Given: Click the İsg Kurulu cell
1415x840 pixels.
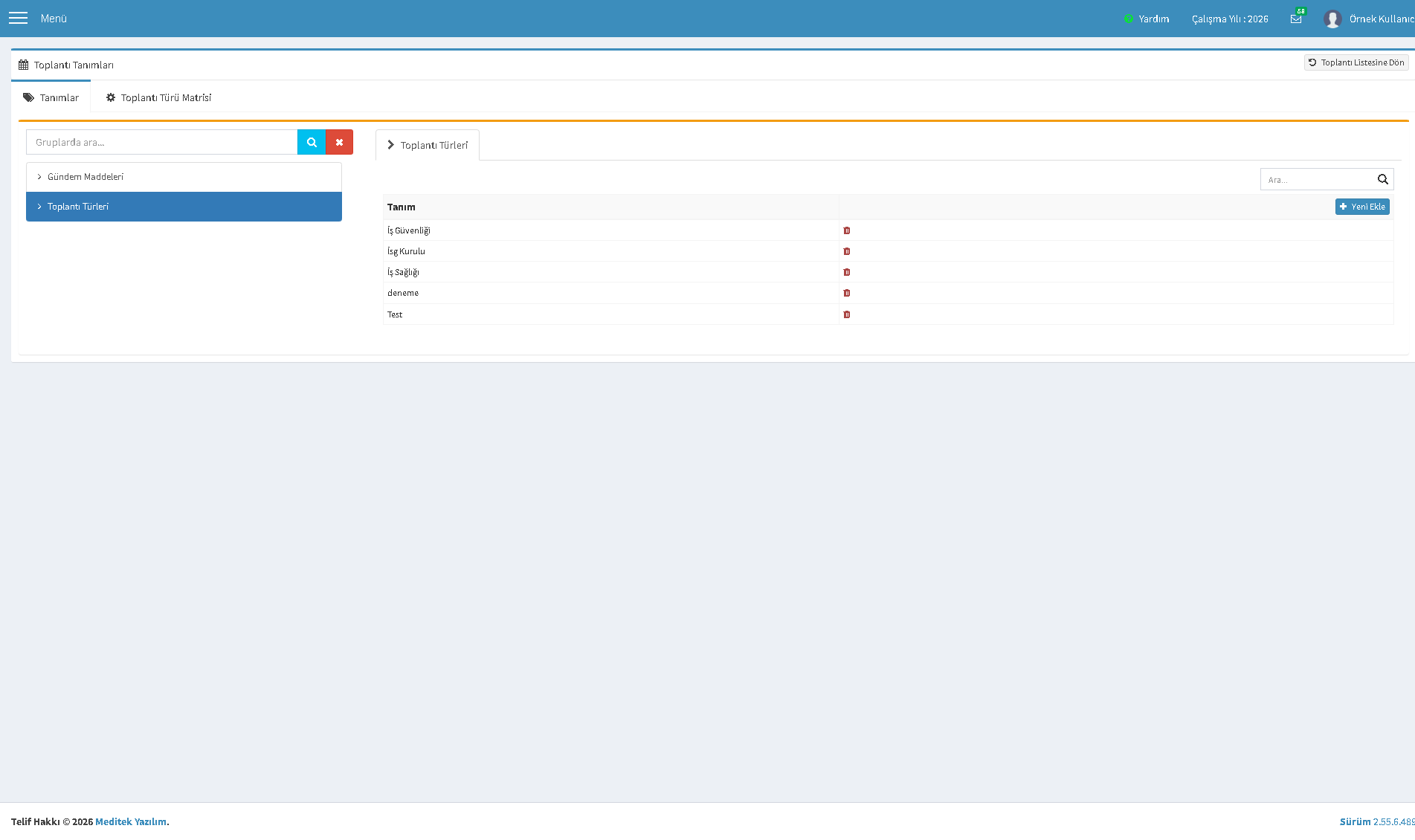Looking at the screenshot, I should [611, 251].
